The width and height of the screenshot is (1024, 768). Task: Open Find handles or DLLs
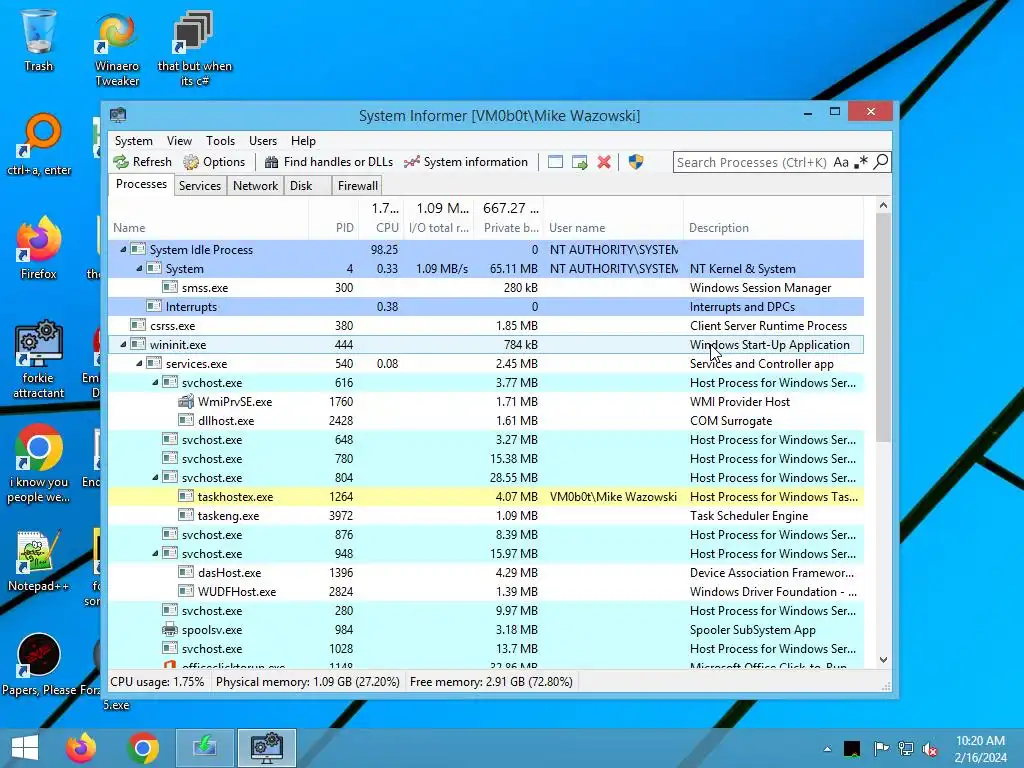click(x=328, y=162)
